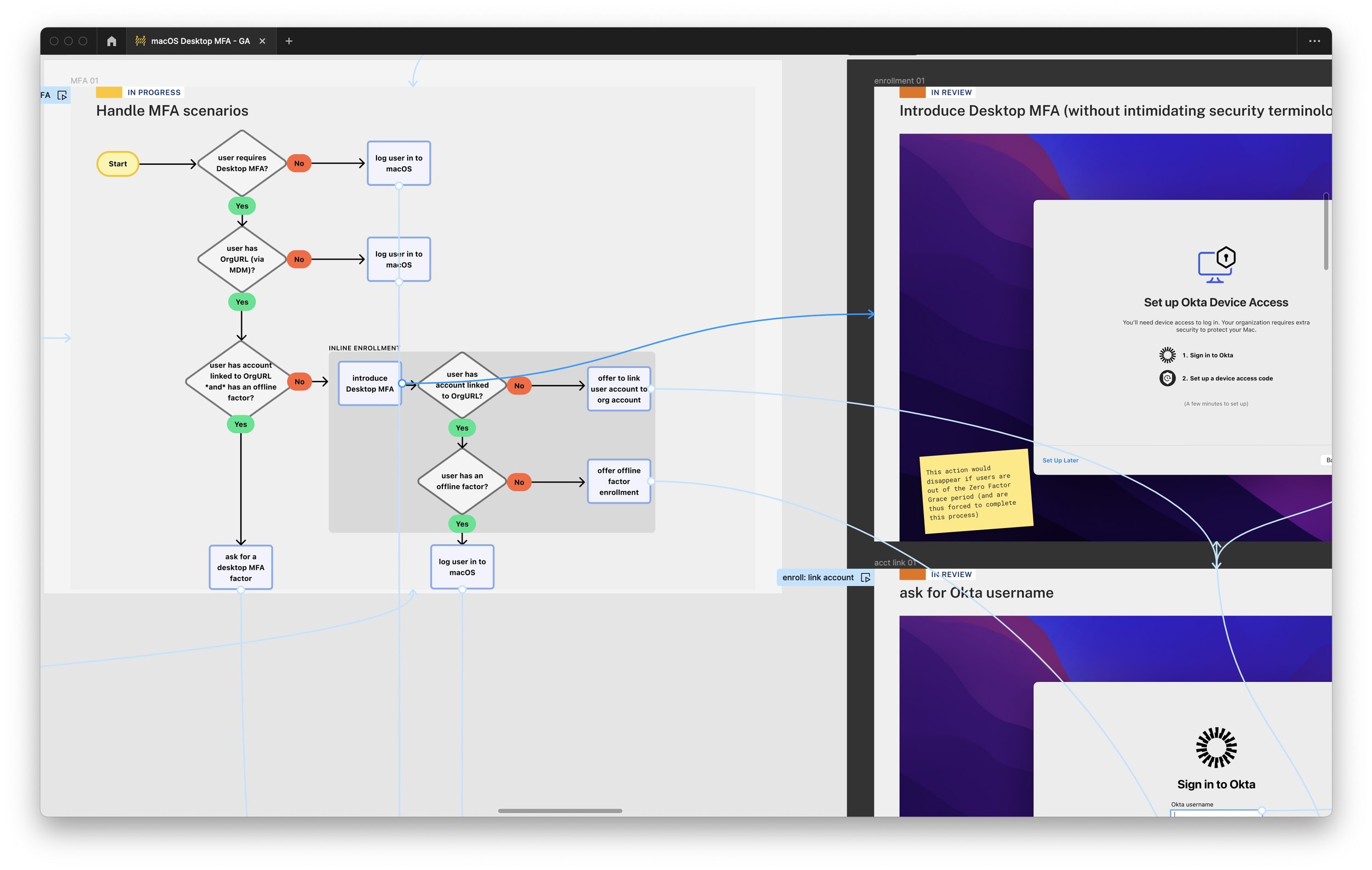This screenshot has height=870, width=1372.
Task: Click the yellow status swatch beside IN PROGRESS
Action: click(109, 92)
